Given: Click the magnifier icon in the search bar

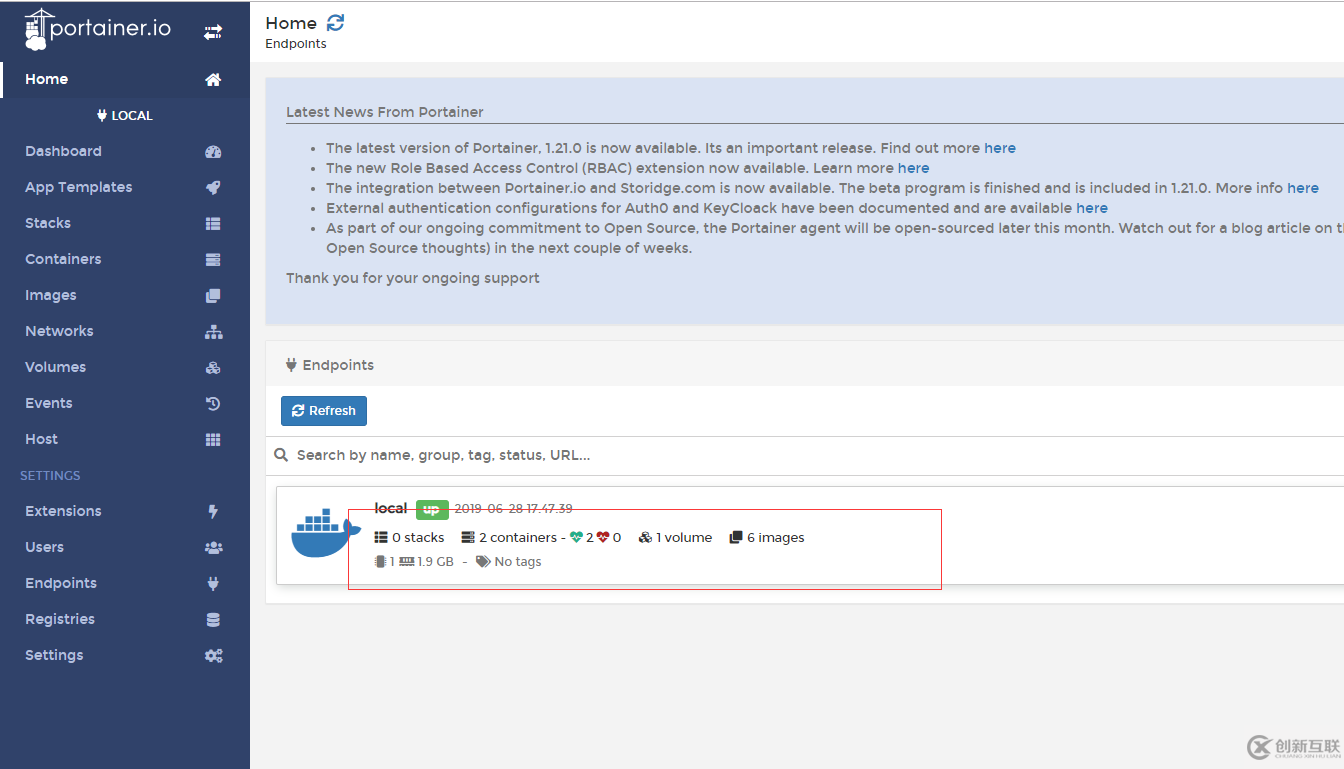Looking at the screenshot, I should 282,455.
